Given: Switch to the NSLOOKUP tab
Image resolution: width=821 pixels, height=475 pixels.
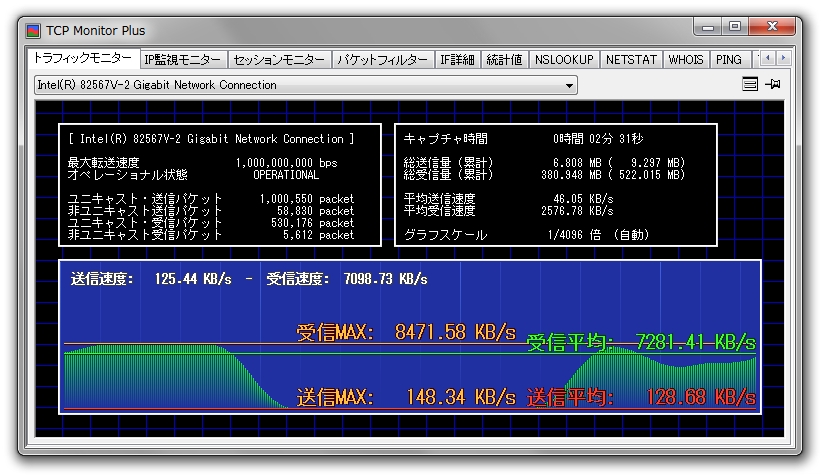Looking at the screenshot, I should click(564, 60).
